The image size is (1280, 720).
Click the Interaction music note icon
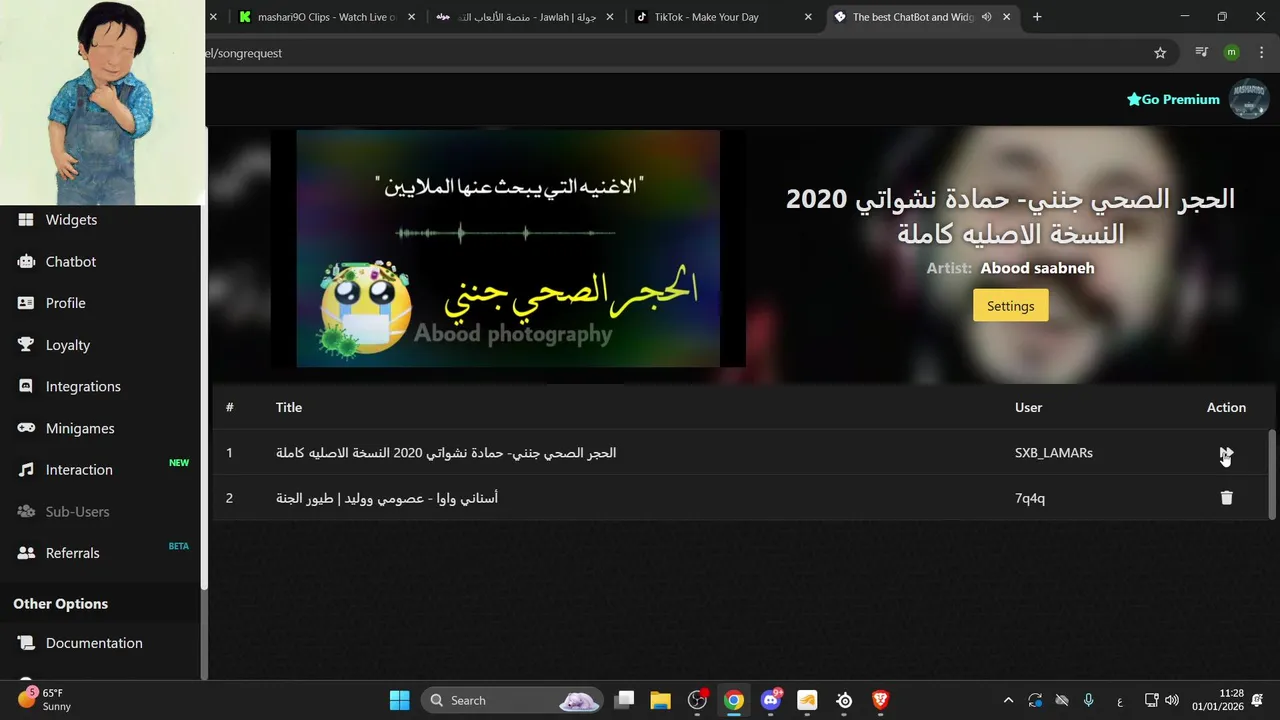26,470
